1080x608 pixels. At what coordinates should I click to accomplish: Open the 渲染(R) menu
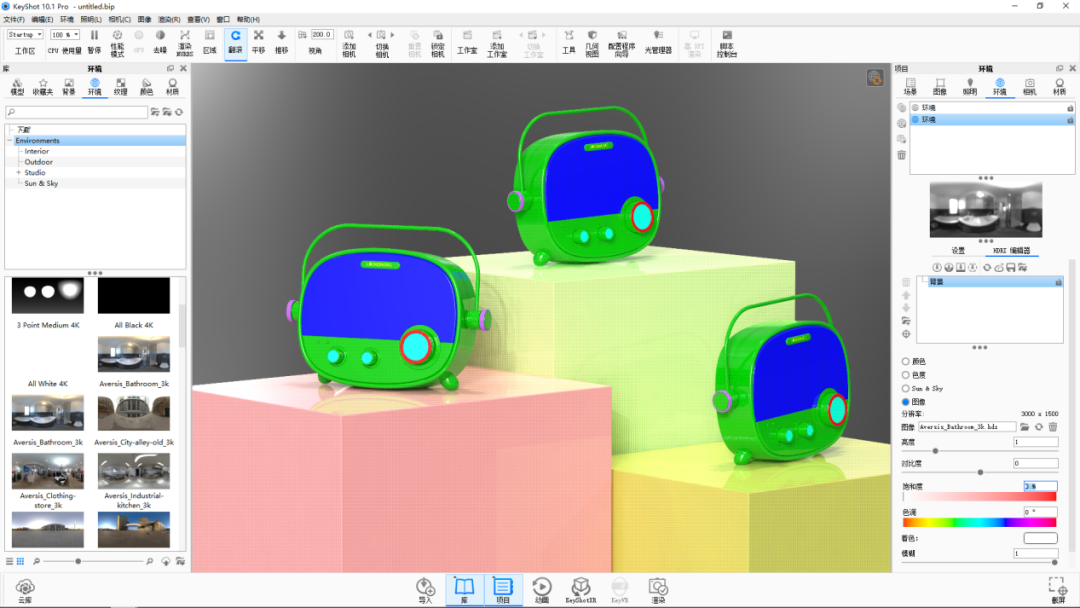(x=169, y=19)
